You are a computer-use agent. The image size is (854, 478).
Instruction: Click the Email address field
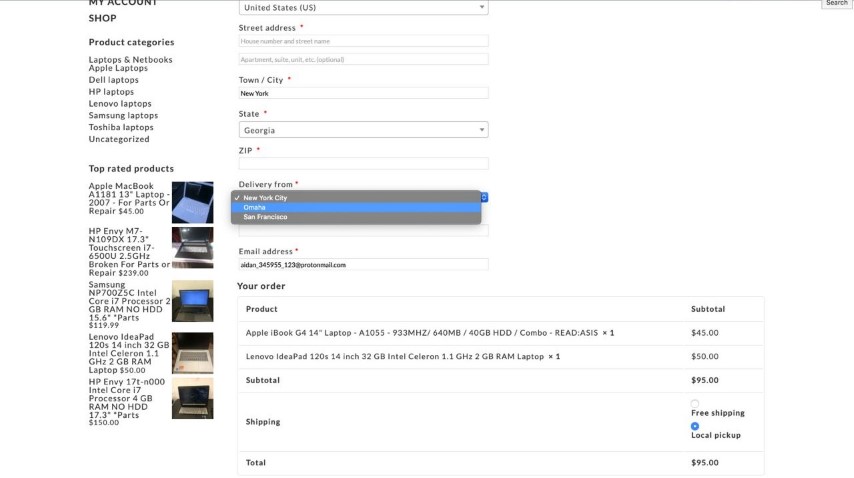tap(363, 265)
